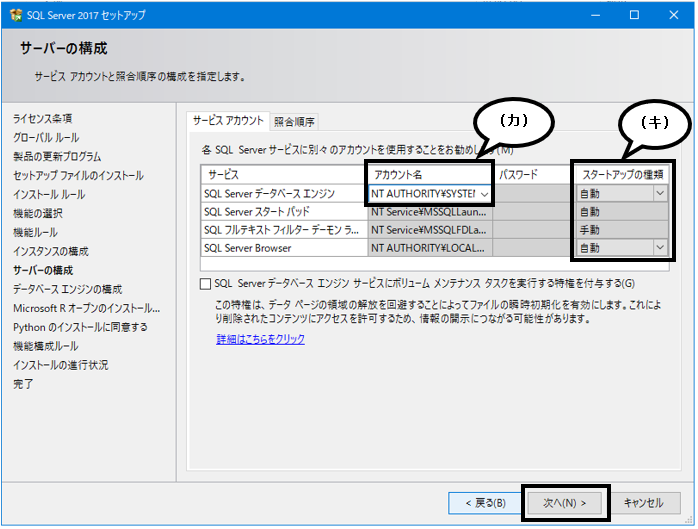Image resolution: width=698 pixels, height=529 pixels.
Task: Select 完了 step in sidebar
Action: point(23,384)
